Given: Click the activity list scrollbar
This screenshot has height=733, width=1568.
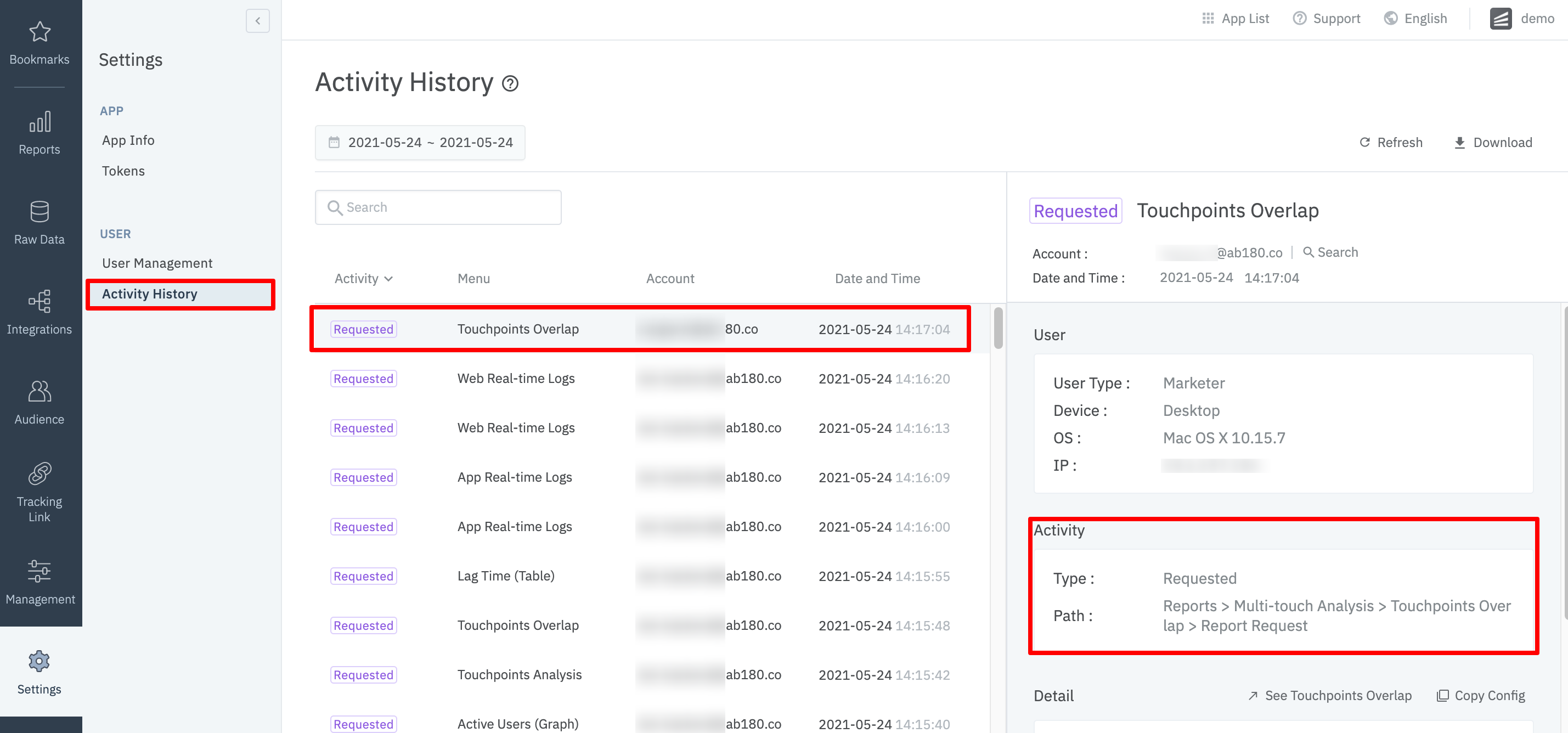Looking at the screenshot, I should pyautogui.click(x=999, y=328).
